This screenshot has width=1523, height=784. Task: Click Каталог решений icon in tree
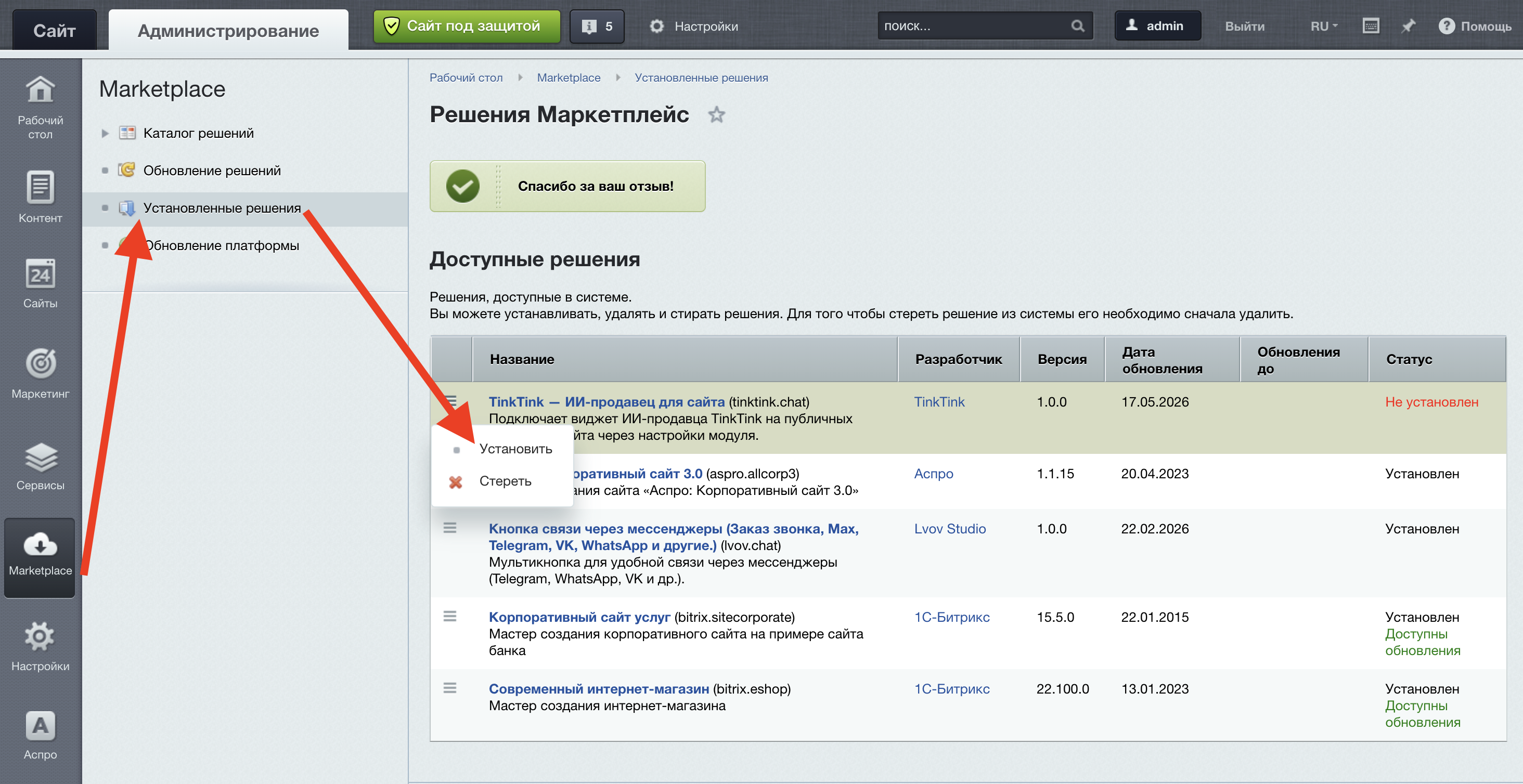[127, 133]
